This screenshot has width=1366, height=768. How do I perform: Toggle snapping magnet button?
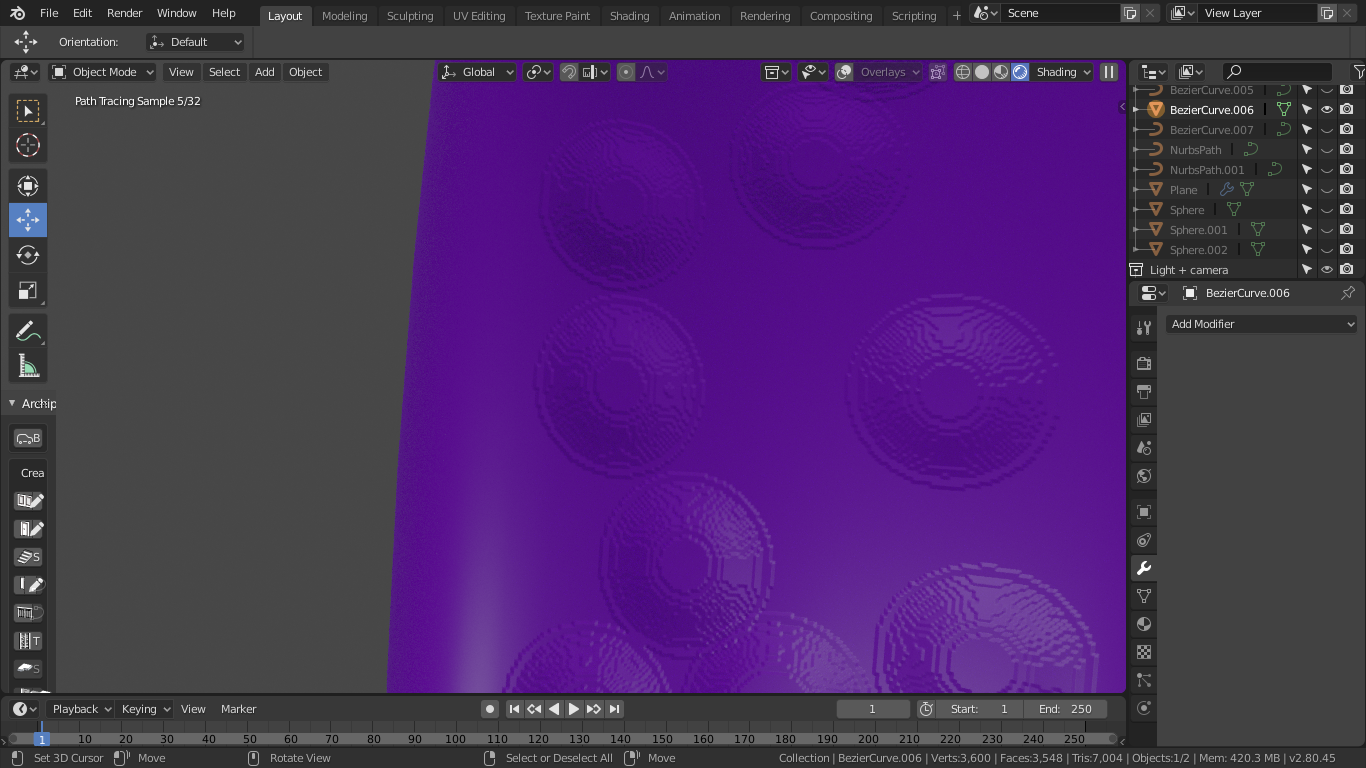[569, 72]
